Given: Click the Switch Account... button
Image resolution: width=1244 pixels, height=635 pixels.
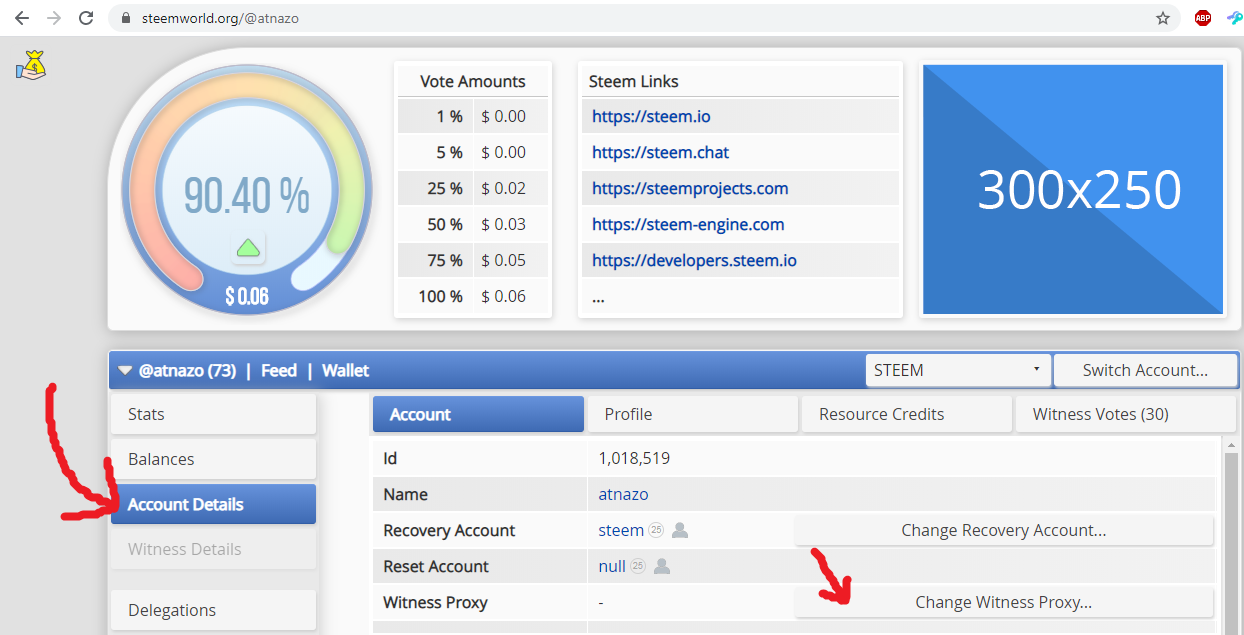Looking at the screenshot, I should [x=1145, y=370].
